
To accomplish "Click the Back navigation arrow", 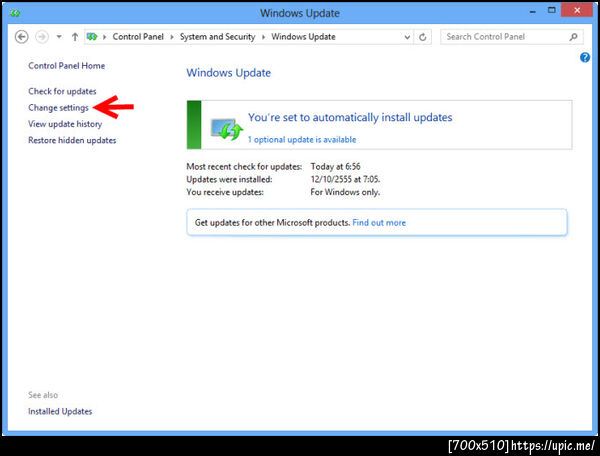I will coord(21,37).
